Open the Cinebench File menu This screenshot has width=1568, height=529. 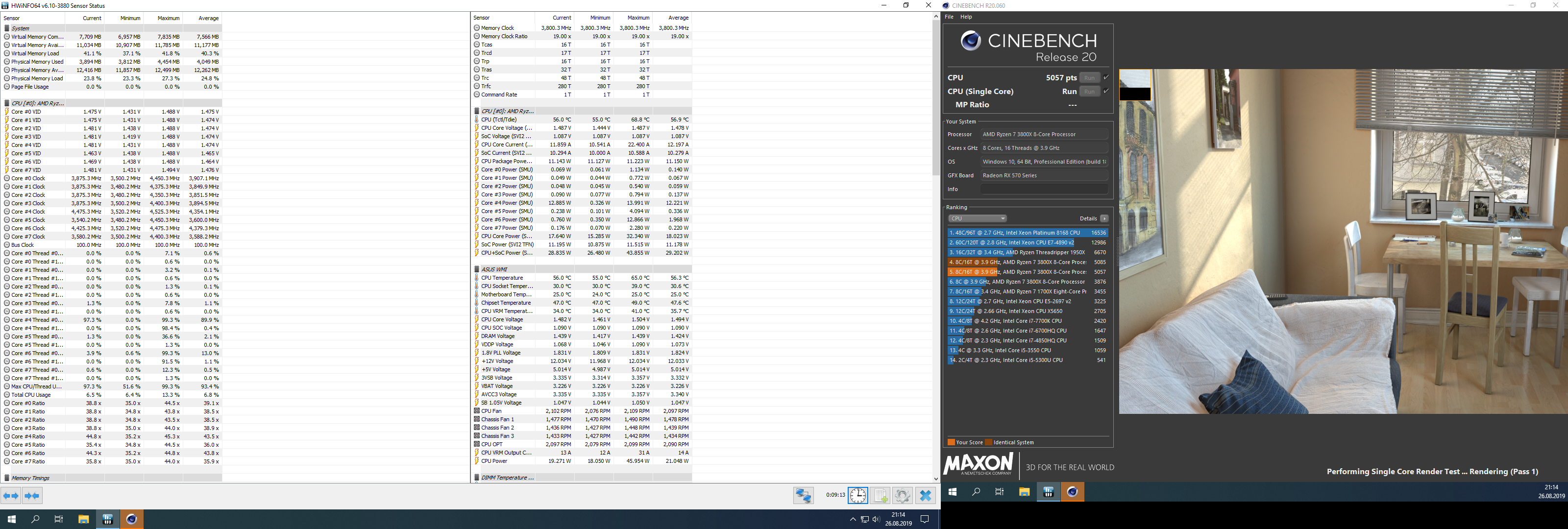pyautogui.click(x=949, y=17)
